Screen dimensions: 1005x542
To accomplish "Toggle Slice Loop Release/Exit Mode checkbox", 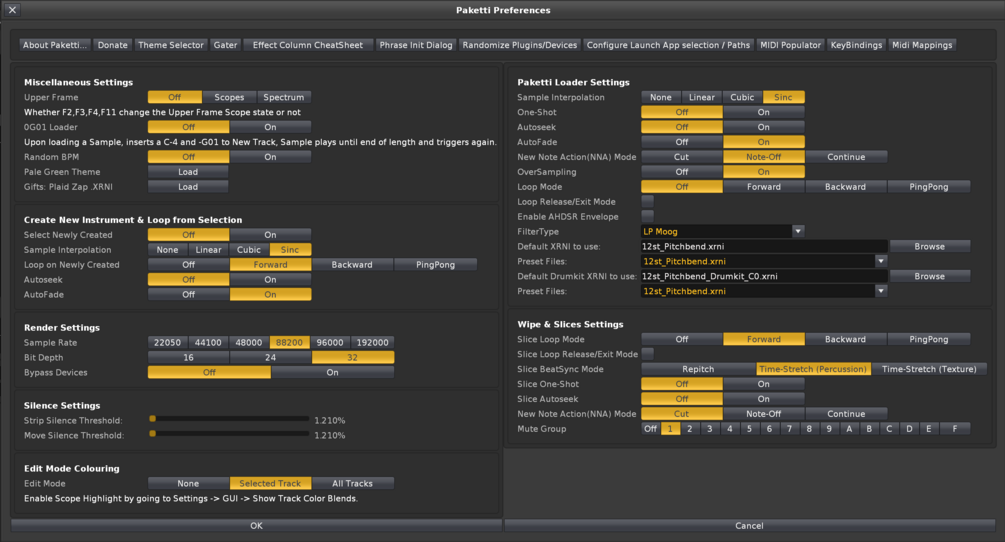I will (647, 354).
